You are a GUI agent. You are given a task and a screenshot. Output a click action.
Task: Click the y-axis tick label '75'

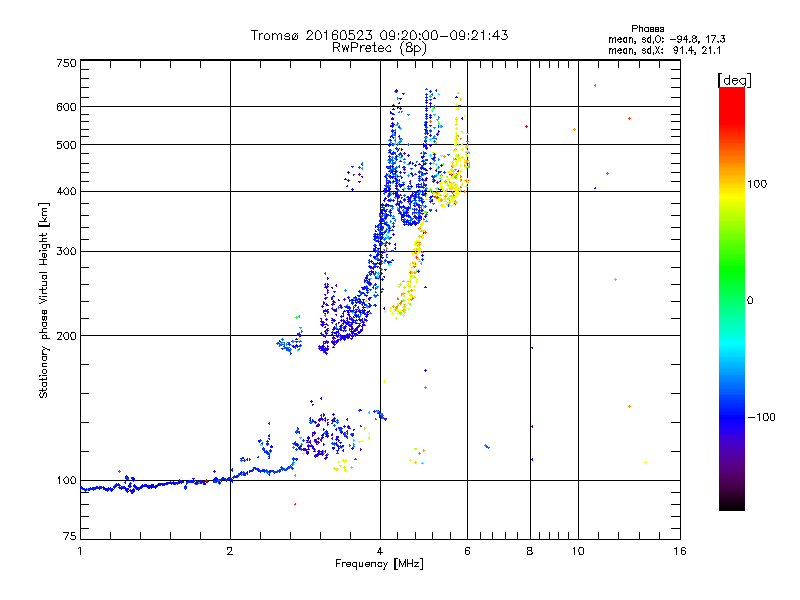[70, 536]
